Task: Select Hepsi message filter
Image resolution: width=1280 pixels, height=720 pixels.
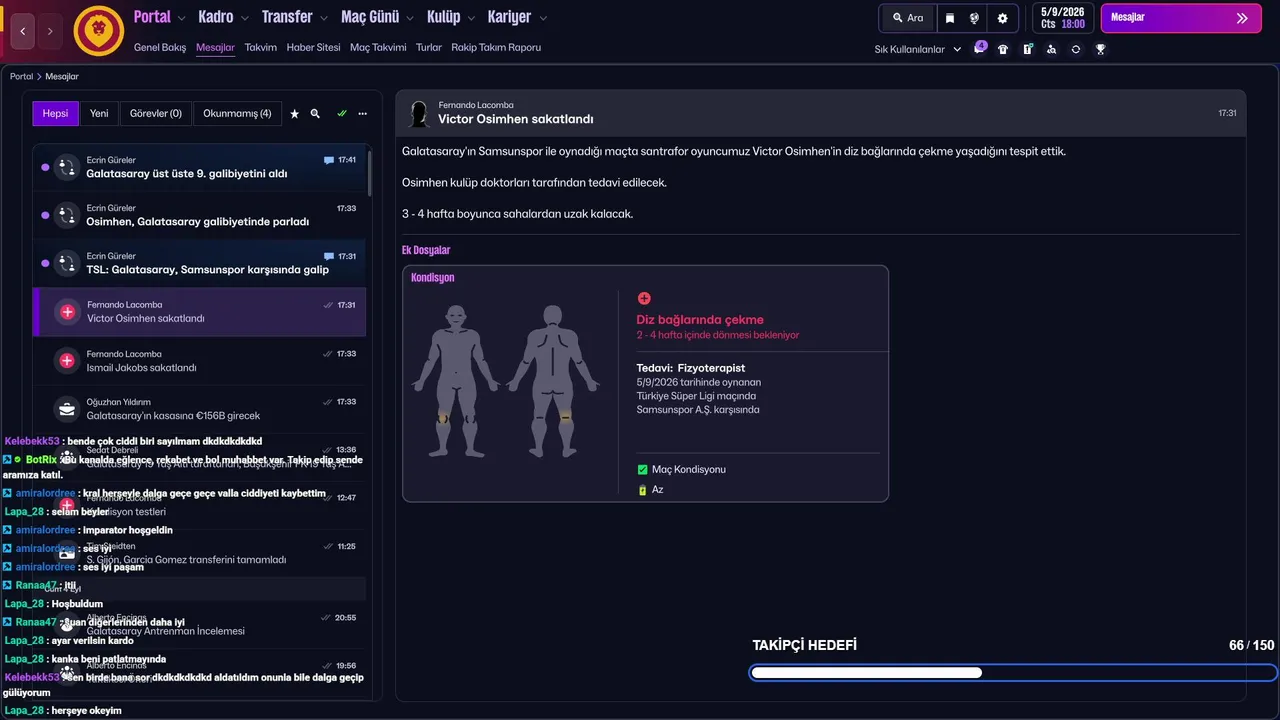Action: coord(55,113)
